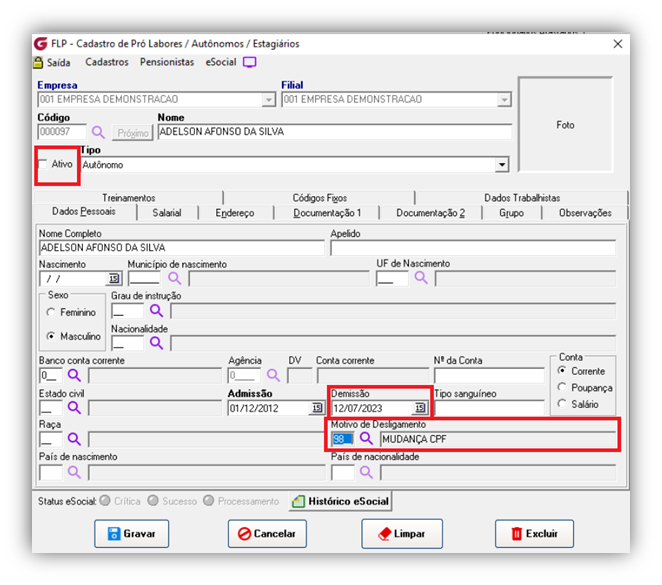This screenshot has height=585, width=662.
Task: Open Nacionalidade lookup magnifier
Action: pos(156,343)
